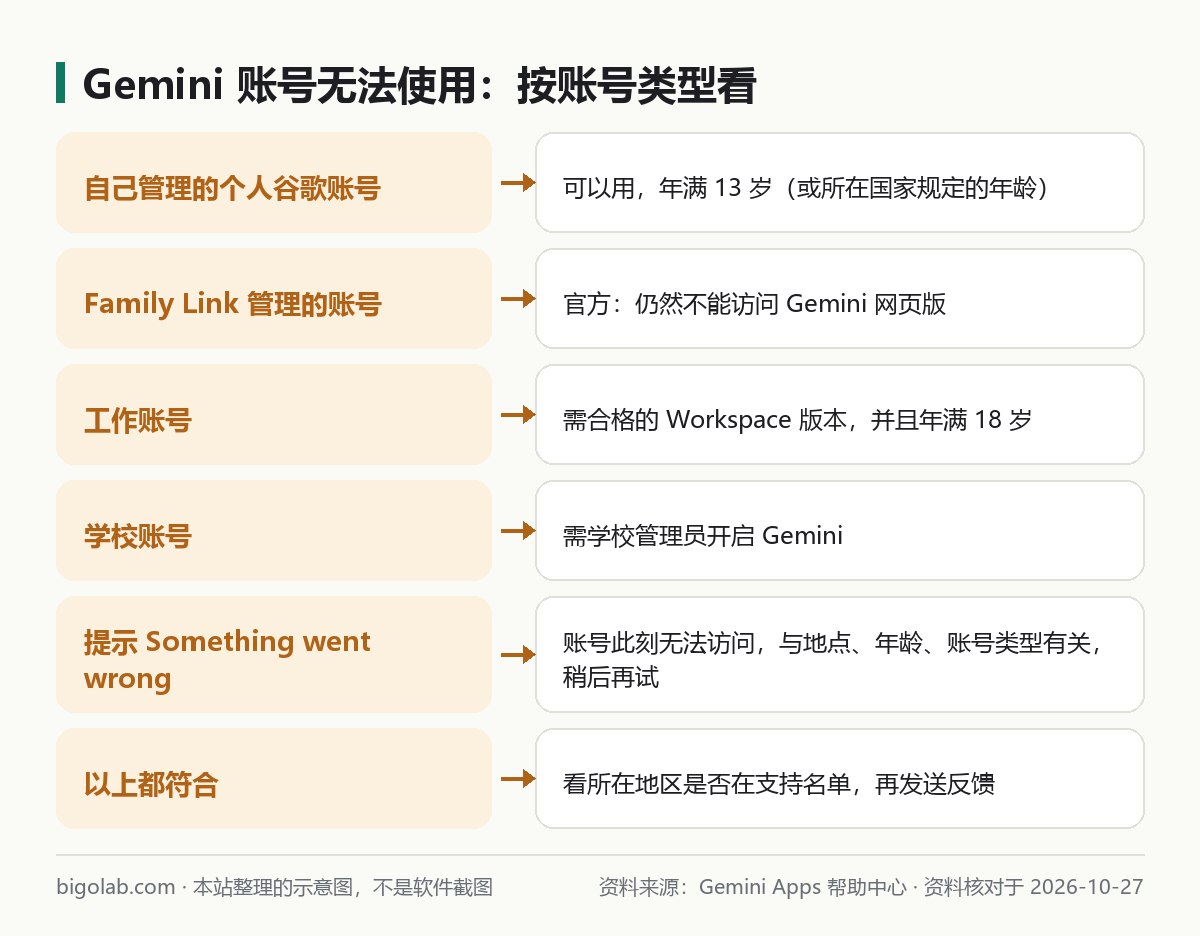
Task: Select the text '需学校管理员开启 Gemini'
Action: coord(703,535)
